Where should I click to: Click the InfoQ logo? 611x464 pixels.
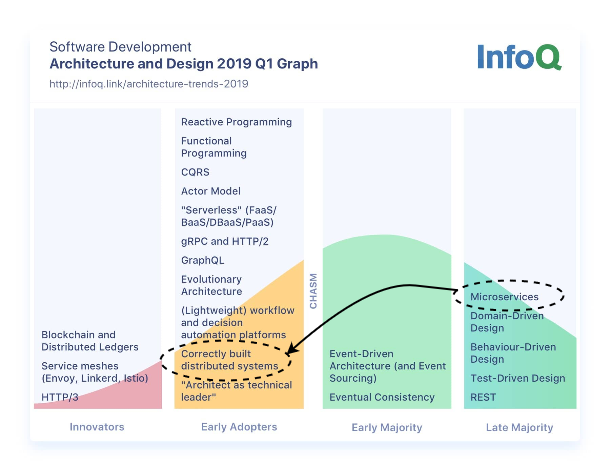click(518, 59)
